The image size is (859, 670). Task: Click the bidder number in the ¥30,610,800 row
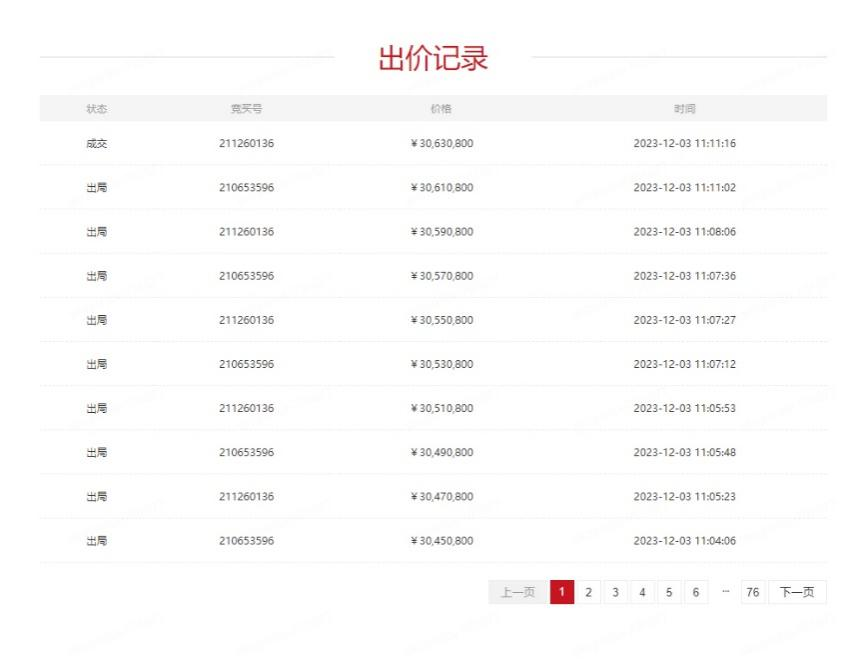pos(246,188)
